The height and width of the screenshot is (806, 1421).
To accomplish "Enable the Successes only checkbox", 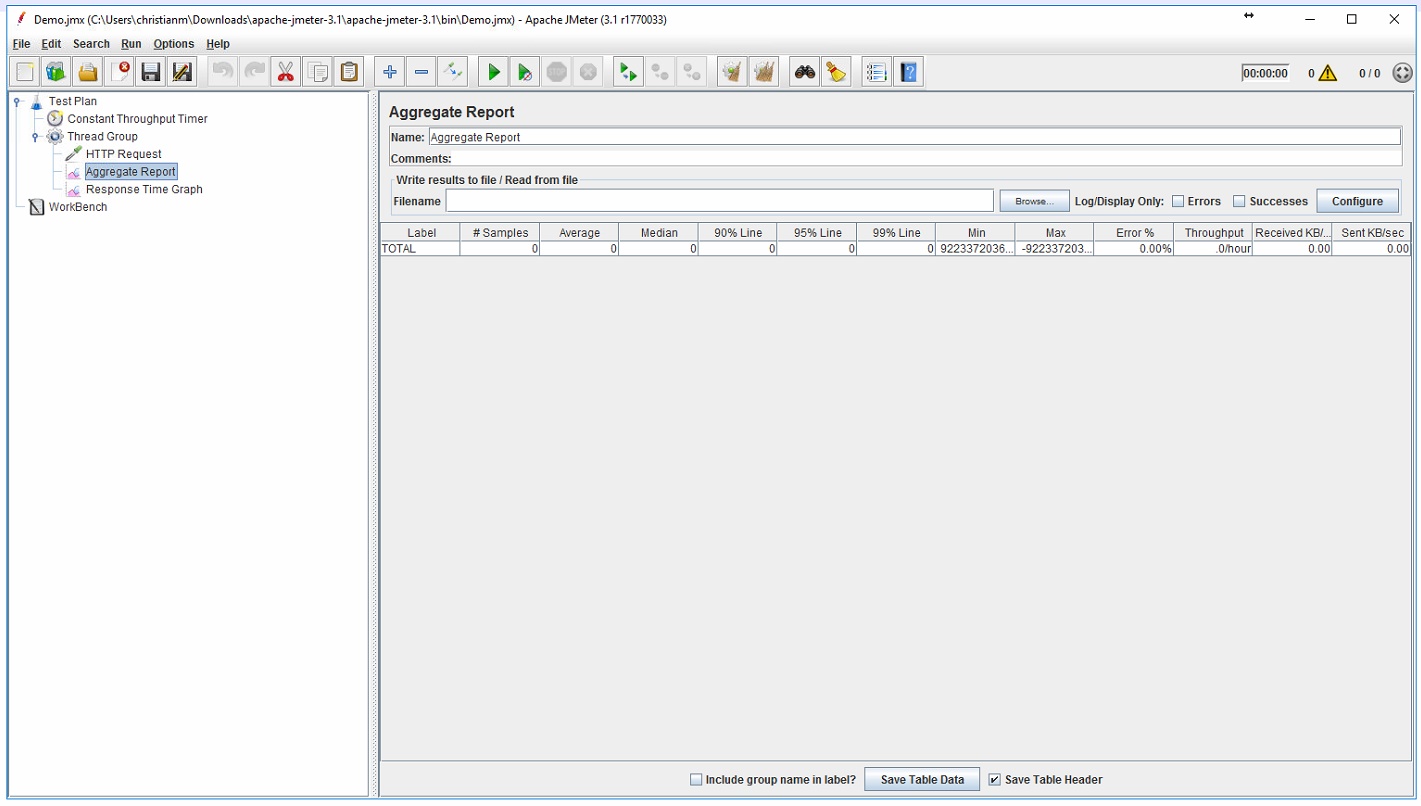I will 1239,201.
